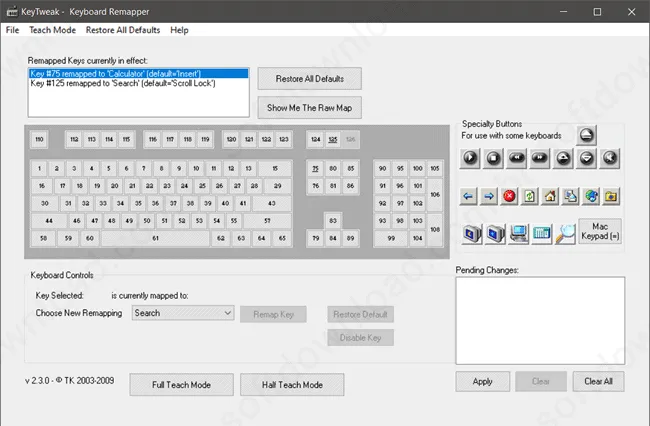Click inside the Pending Changes box
Viewport: 650px width, 426px height.
[x=541, y=320]
